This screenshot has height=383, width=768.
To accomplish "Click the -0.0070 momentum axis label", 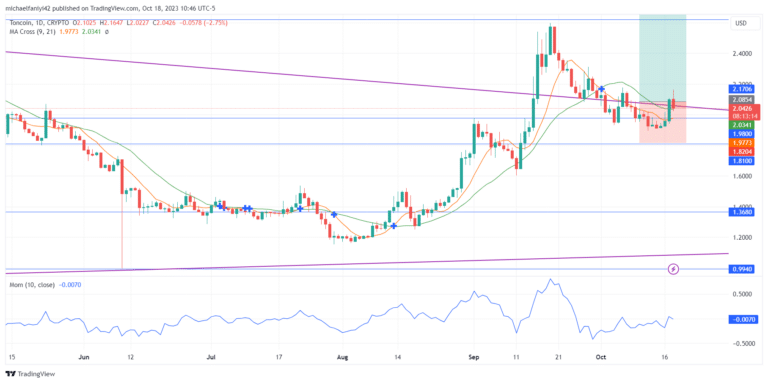I will point(744,319).
